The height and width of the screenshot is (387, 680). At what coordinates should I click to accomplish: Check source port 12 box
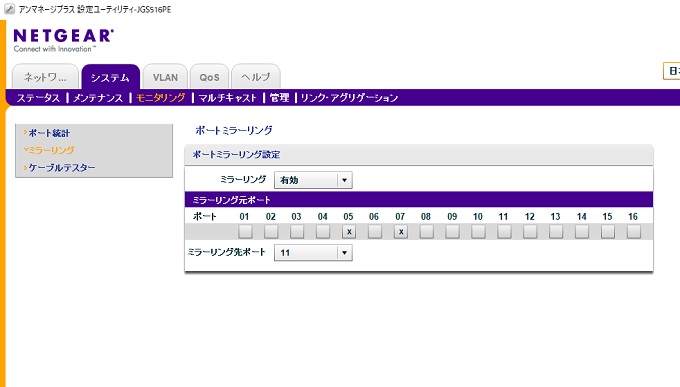[x=530, y=232]
